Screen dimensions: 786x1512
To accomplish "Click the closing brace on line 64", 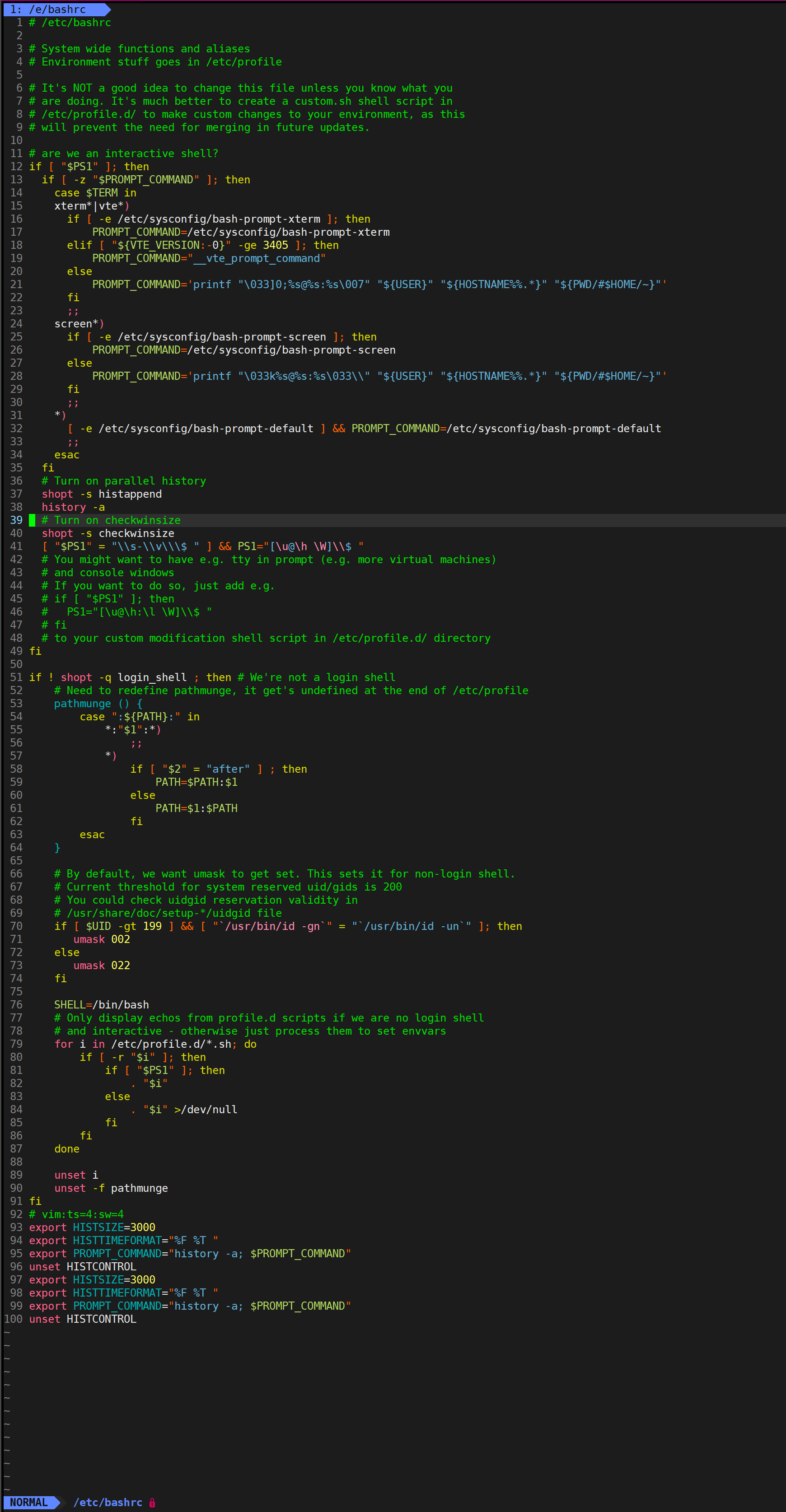I will [x=57, y=848].
